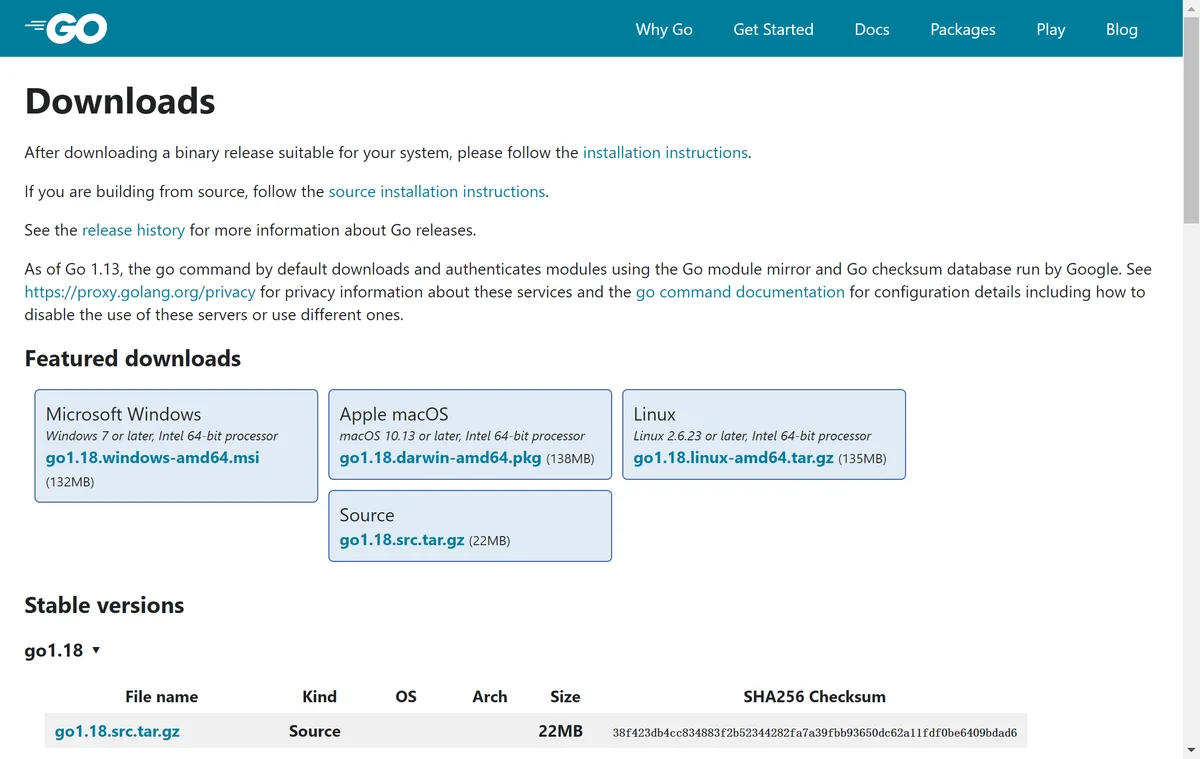Viewport: 1200px width, 759px height.
Task: Open the source installation instructions link
Action: coord(437,191)
